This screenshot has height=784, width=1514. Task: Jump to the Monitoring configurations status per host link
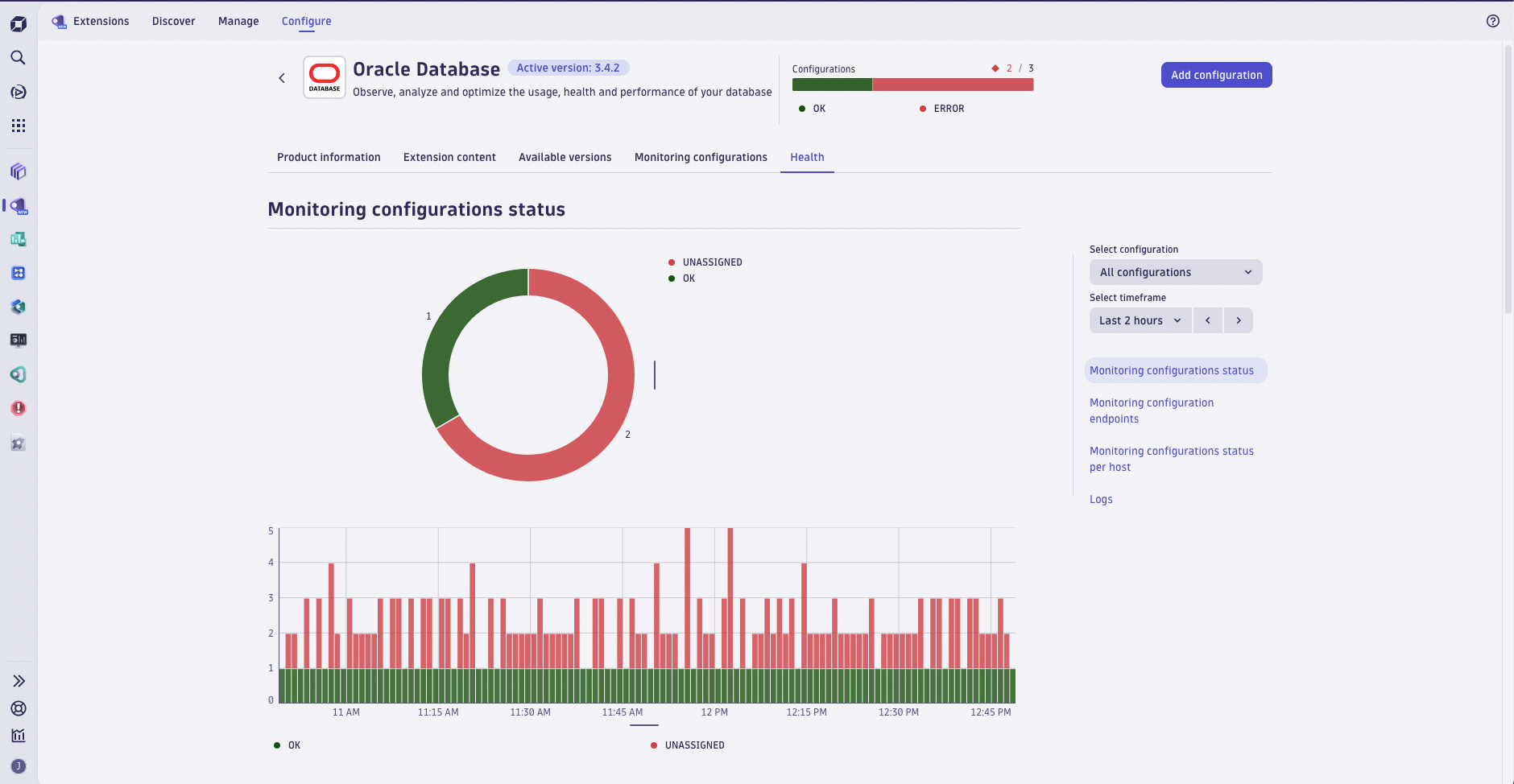pos(1172,459)
